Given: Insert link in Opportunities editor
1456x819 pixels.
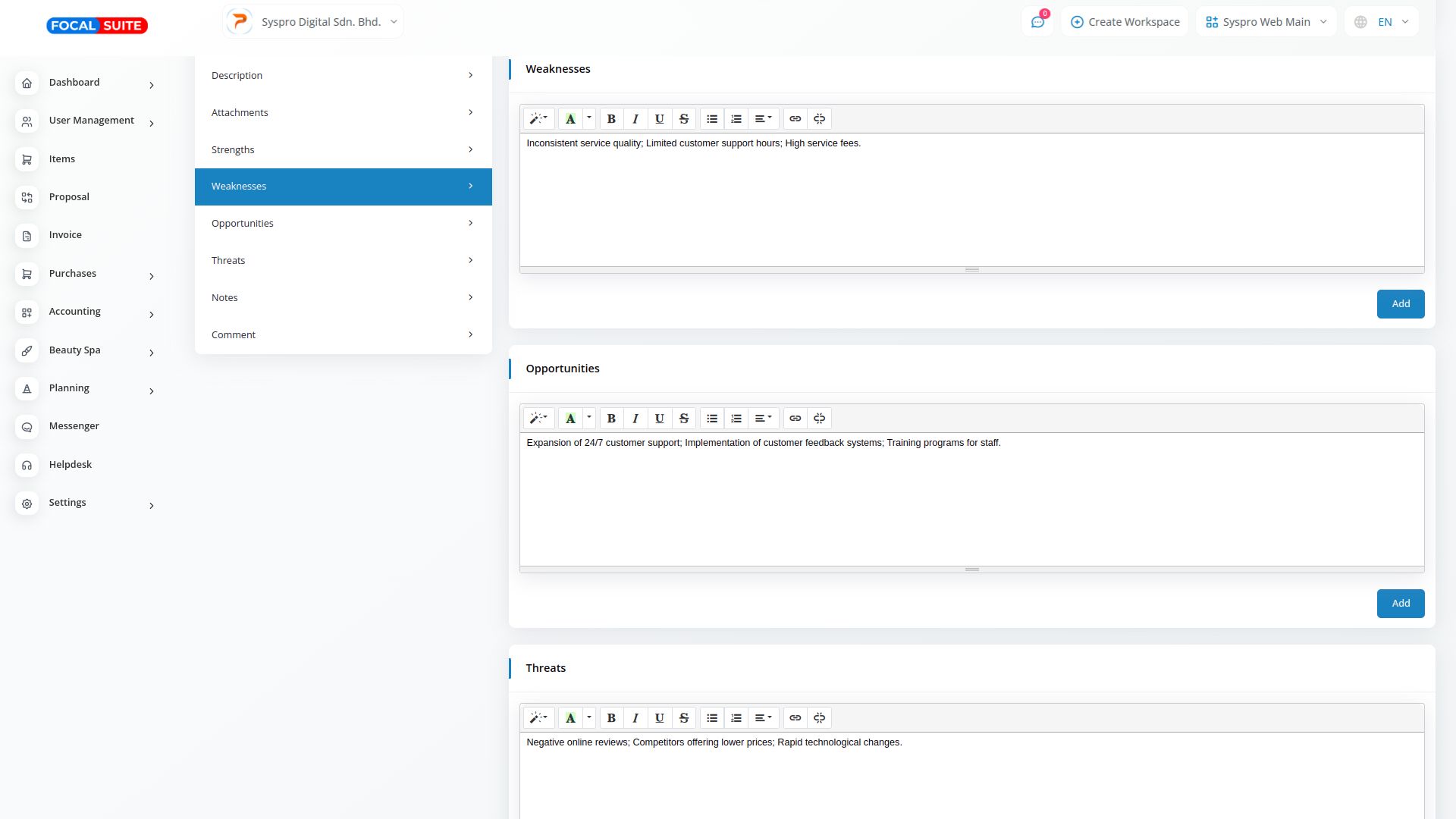Looking at the screenshot, I should [x=795, y=419].
